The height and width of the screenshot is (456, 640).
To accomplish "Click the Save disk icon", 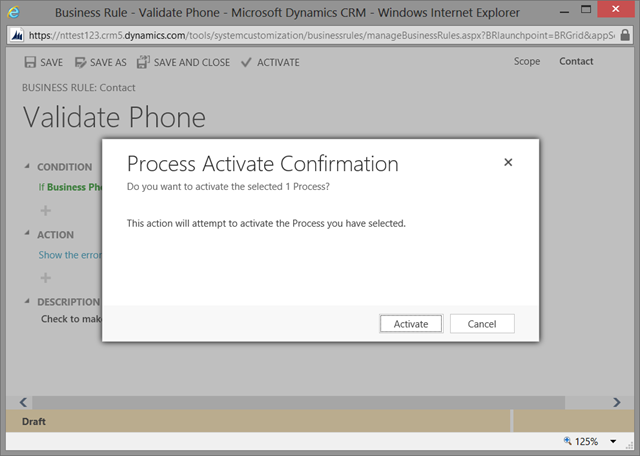I will click(29, 62).
